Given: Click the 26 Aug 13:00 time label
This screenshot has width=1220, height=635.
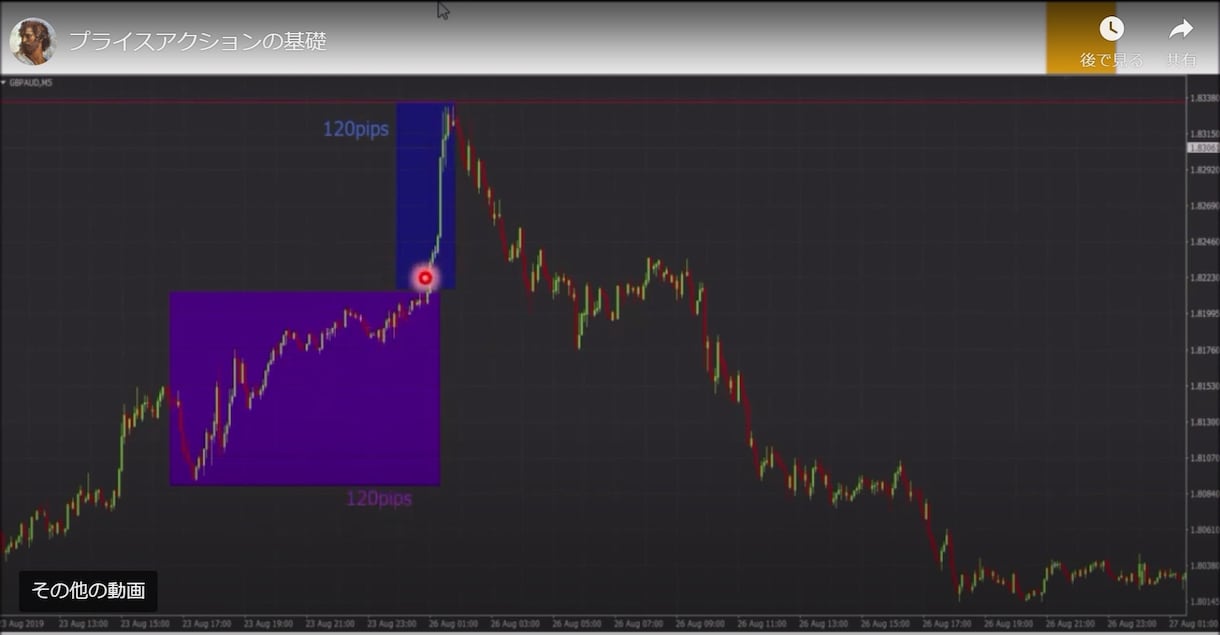Looking at the screenshot, I should [x=825, y=623].
